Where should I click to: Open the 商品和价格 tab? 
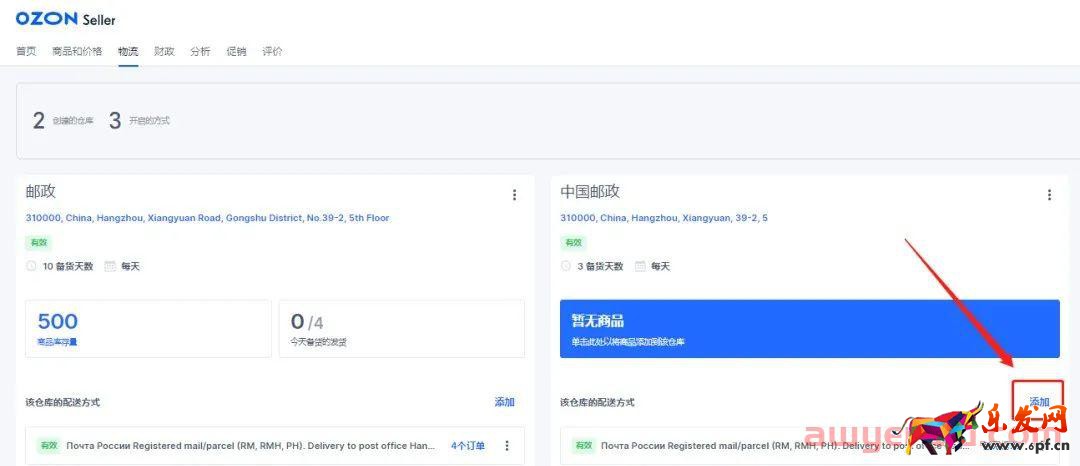(x=77, y=51)
